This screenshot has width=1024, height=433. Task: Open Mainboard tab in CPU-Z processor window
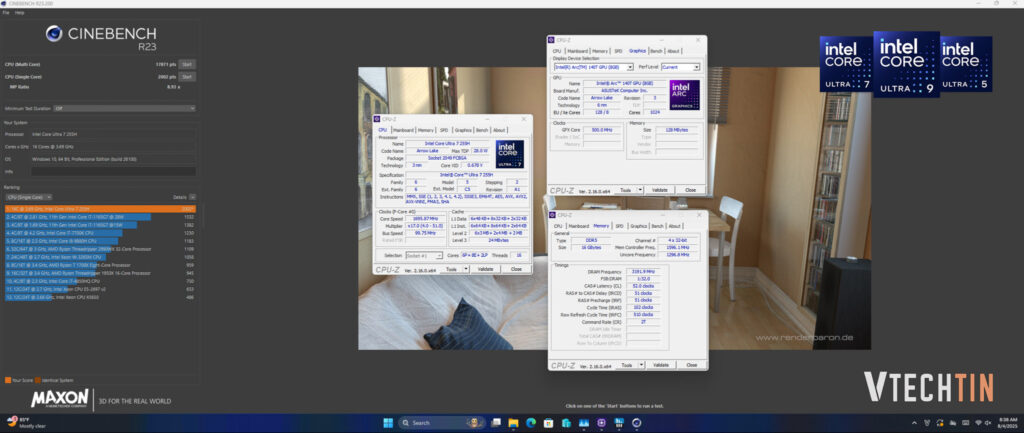click(x=403, y=130)
